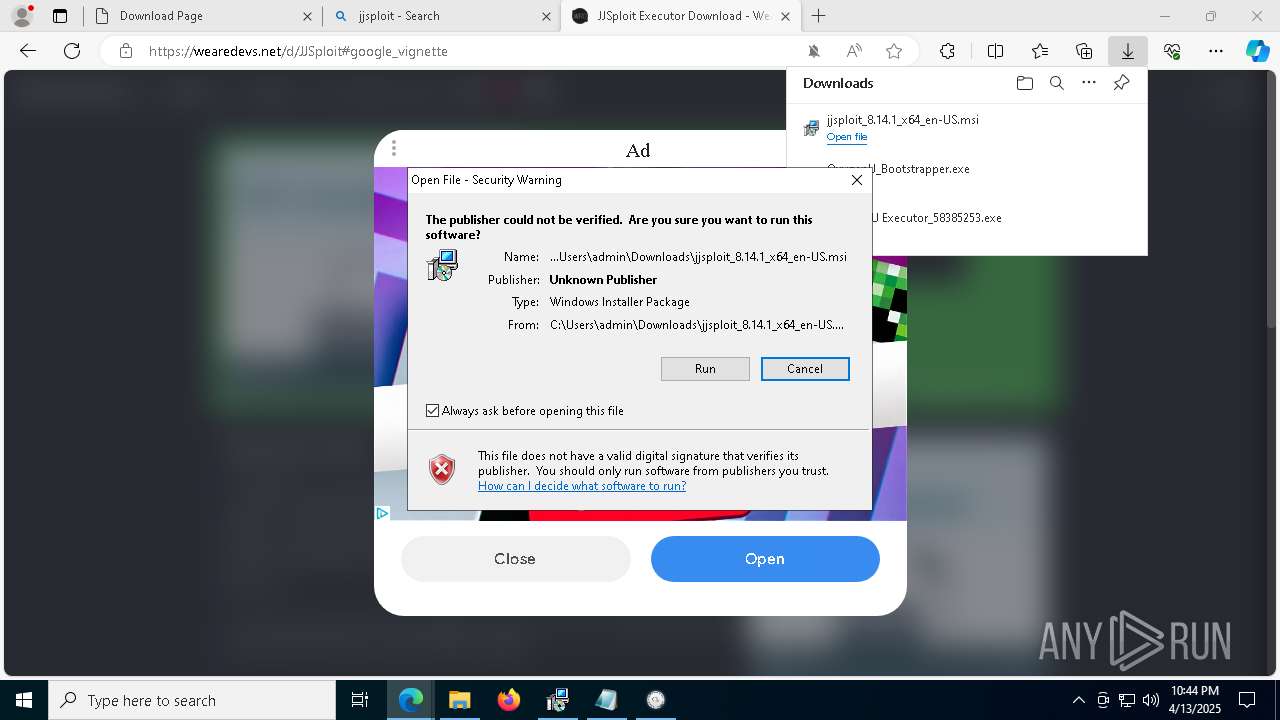The width and height of the screenshot is (1280, 720).
Task: Open Windows Start menu
Action: pos(24,700)
